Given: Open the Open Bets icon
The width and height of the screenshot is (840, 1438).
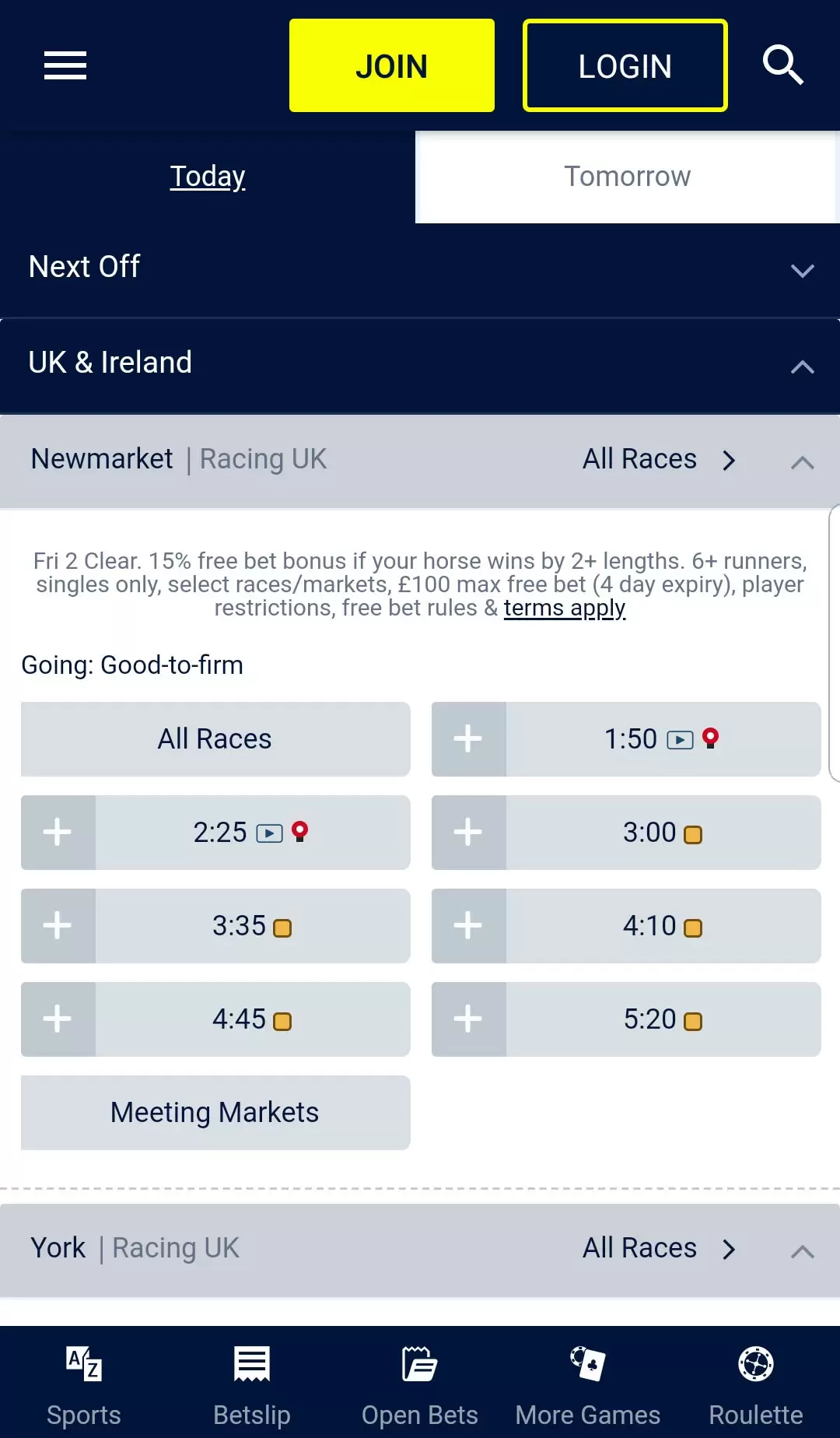Looking at the screenshot, I should [420, 1363].
